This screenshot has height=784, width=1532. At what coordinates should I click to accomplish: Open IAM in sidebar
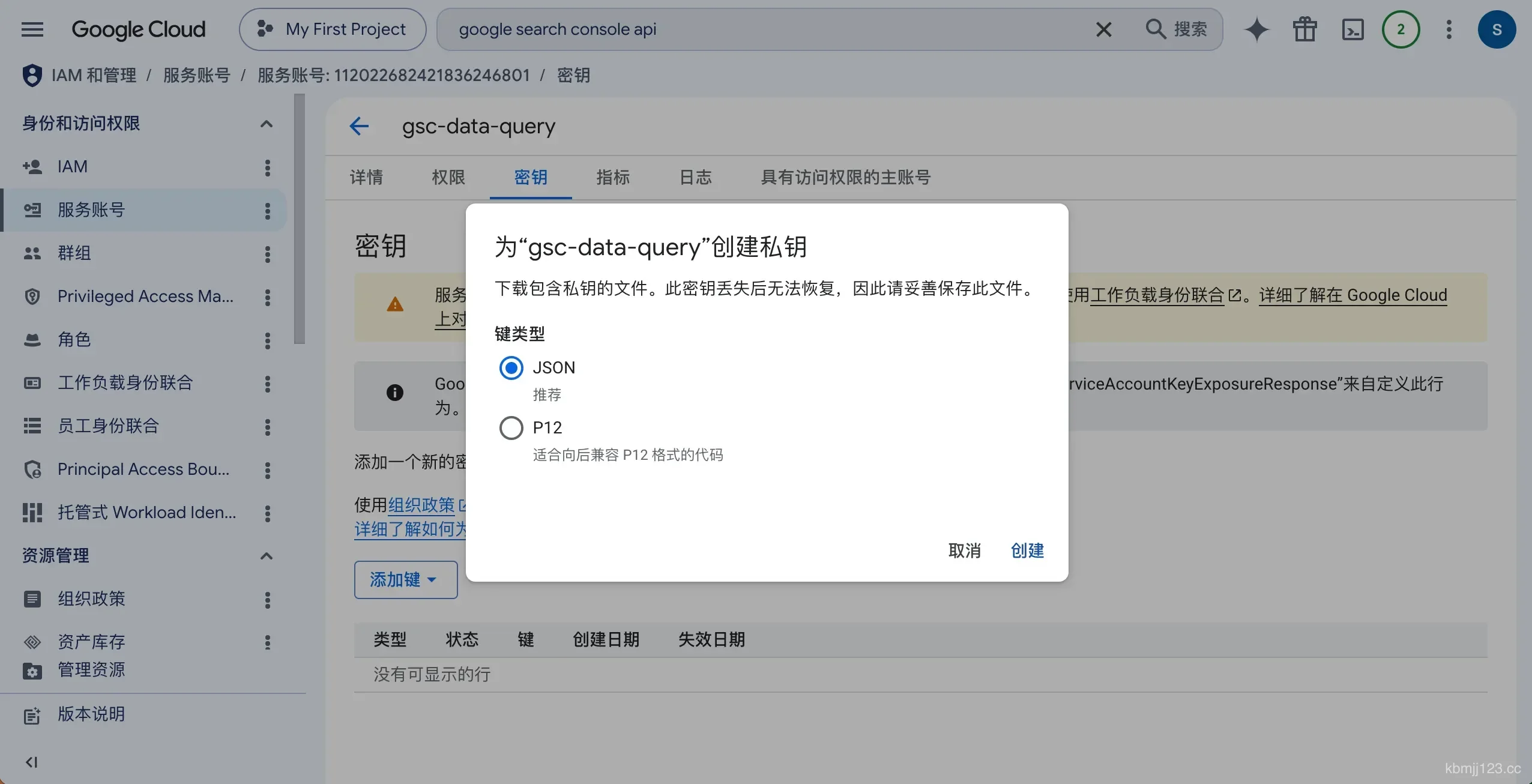(x=72, y=166)
